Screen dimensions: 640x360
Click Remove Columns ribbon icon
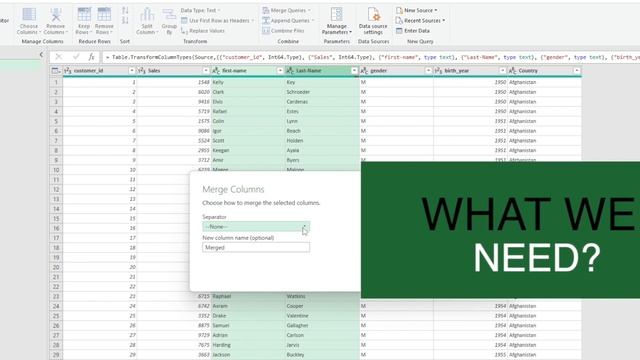point(56,21)
